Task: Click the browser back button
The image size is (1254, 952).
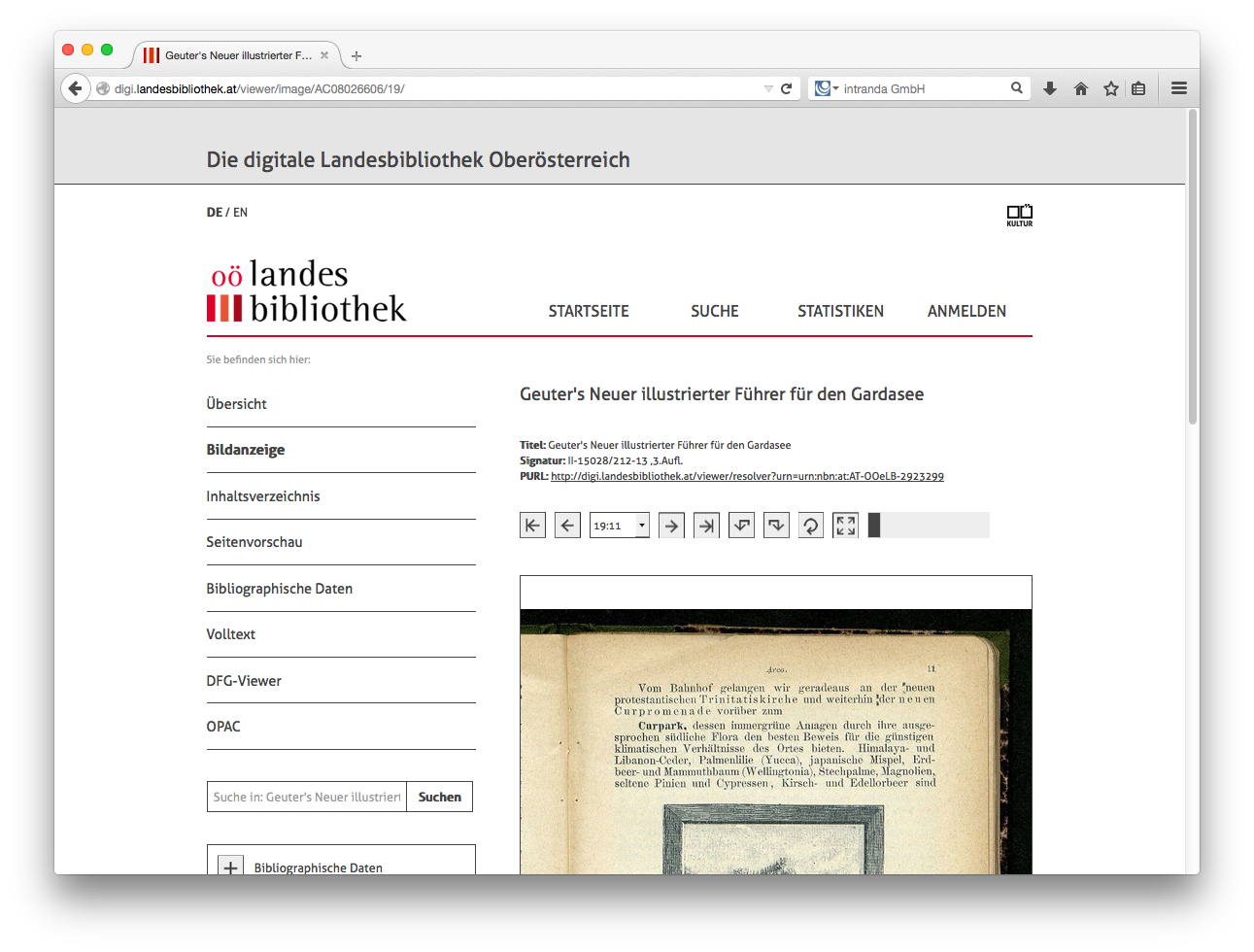Action: coord(76,88)
